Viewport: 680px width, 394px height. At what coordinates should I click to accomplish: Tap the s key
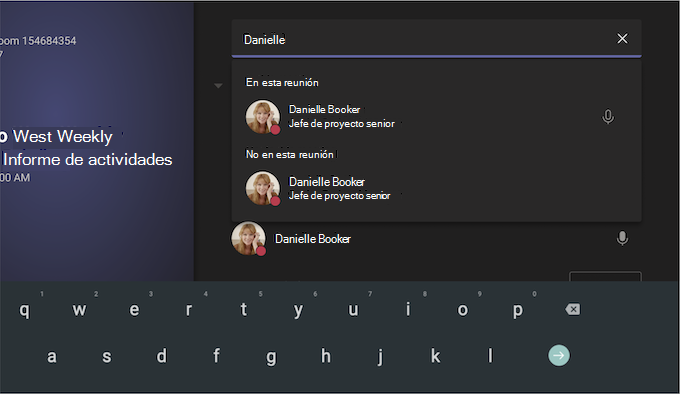coord(107,356)
